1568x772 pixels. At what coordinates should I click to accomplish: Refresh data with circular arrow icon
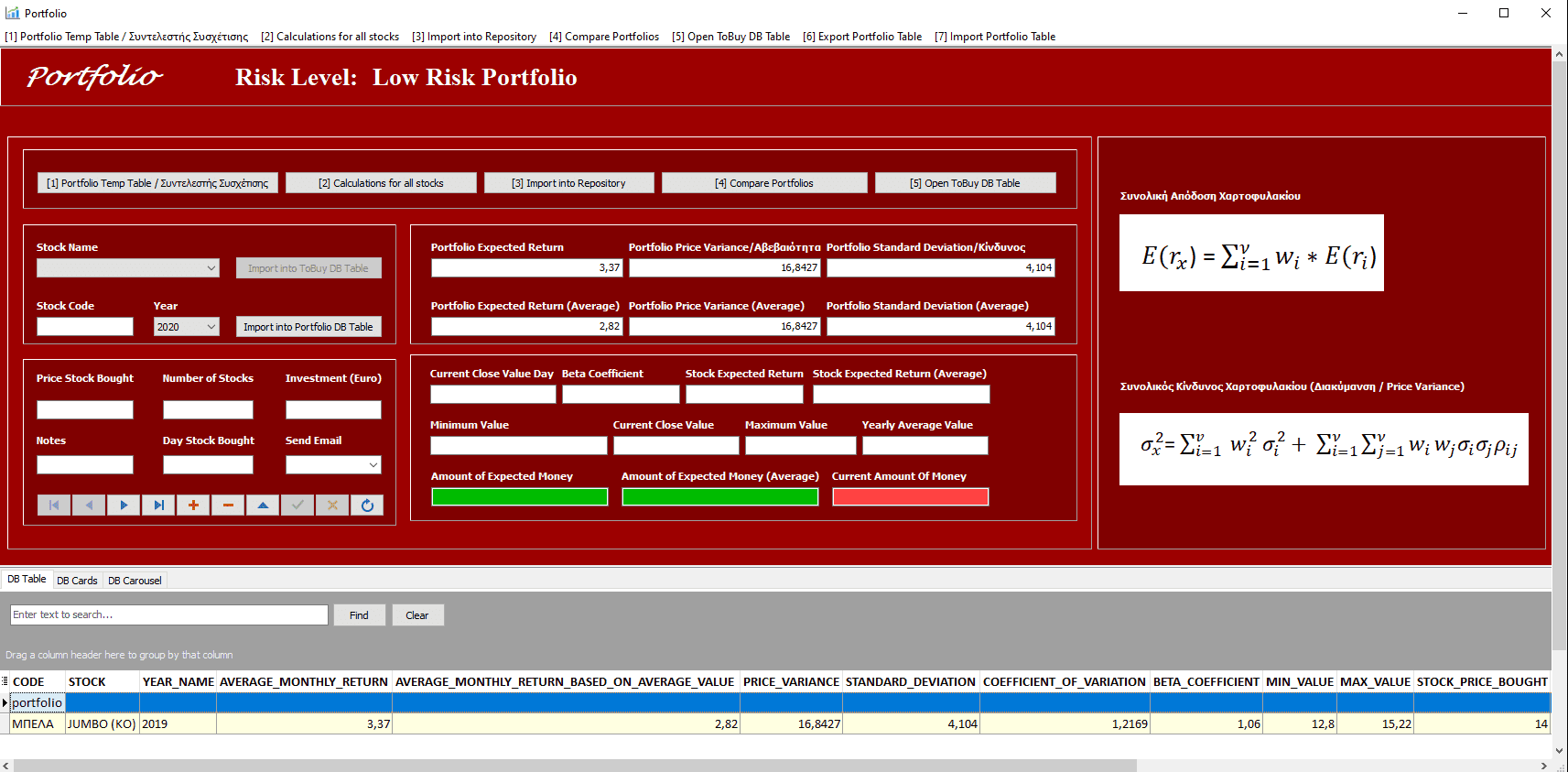tap(367, 505)
